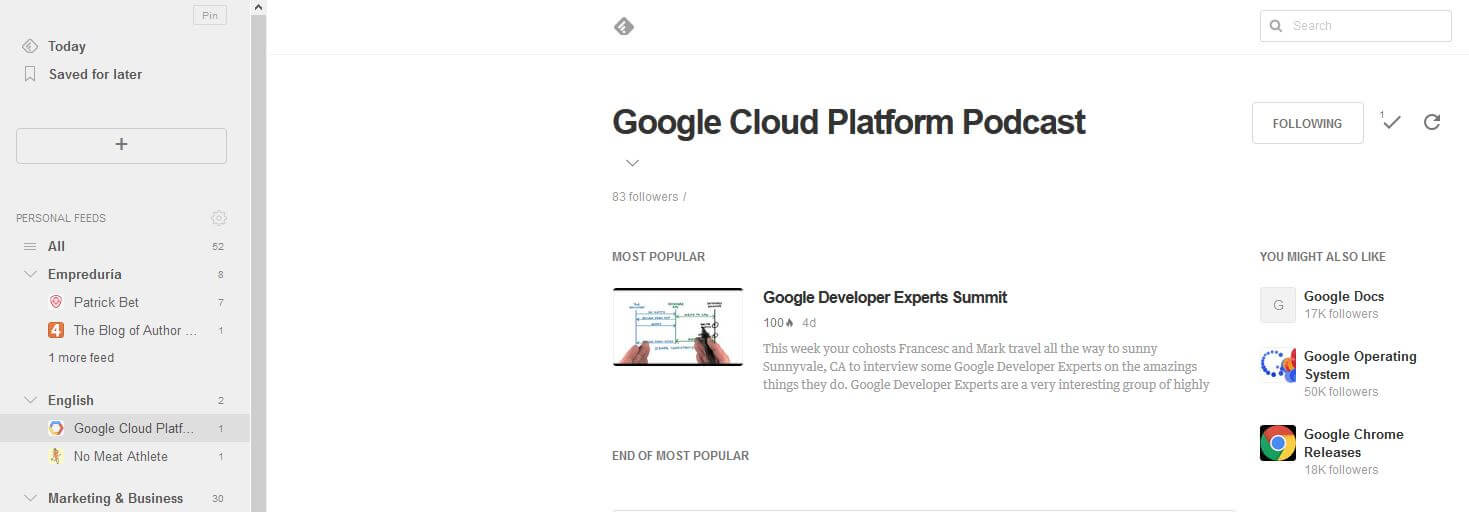Show 1 more feed link
1469x512 pixels.
coord(81,358)
